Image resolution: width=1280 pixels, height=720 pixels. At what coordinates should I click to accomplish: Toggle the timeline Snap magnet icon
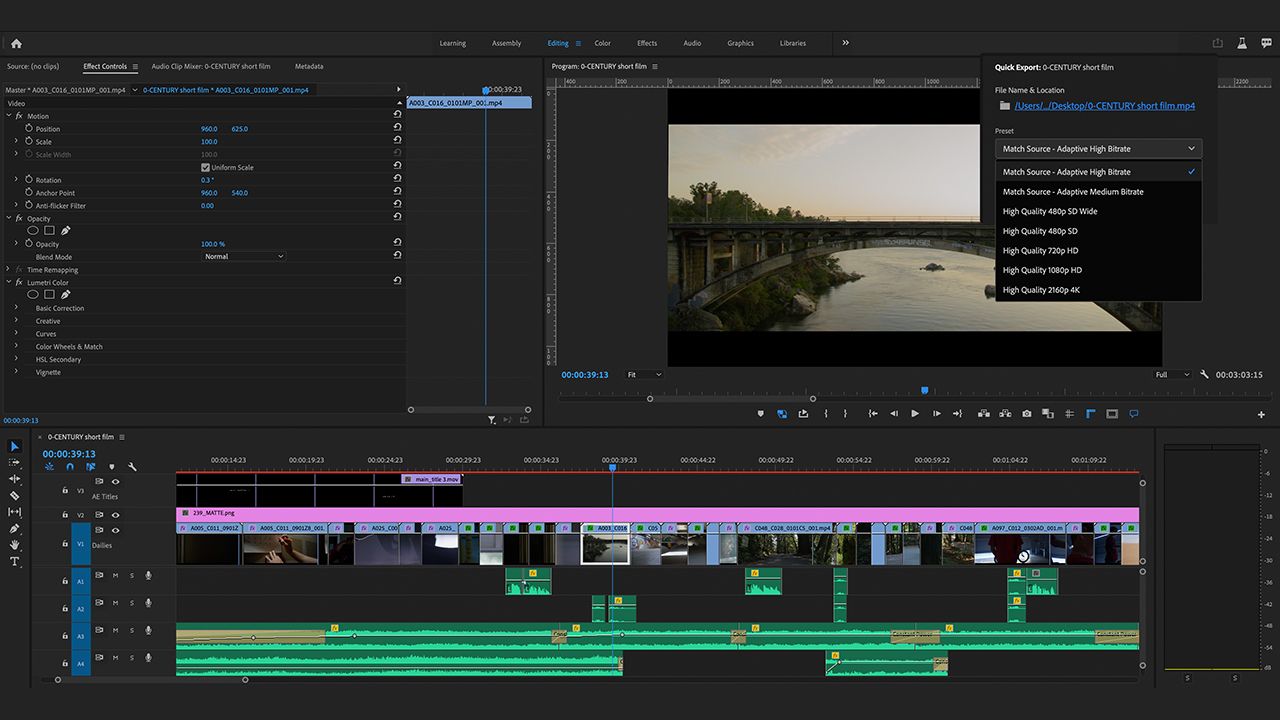(70, 467)
